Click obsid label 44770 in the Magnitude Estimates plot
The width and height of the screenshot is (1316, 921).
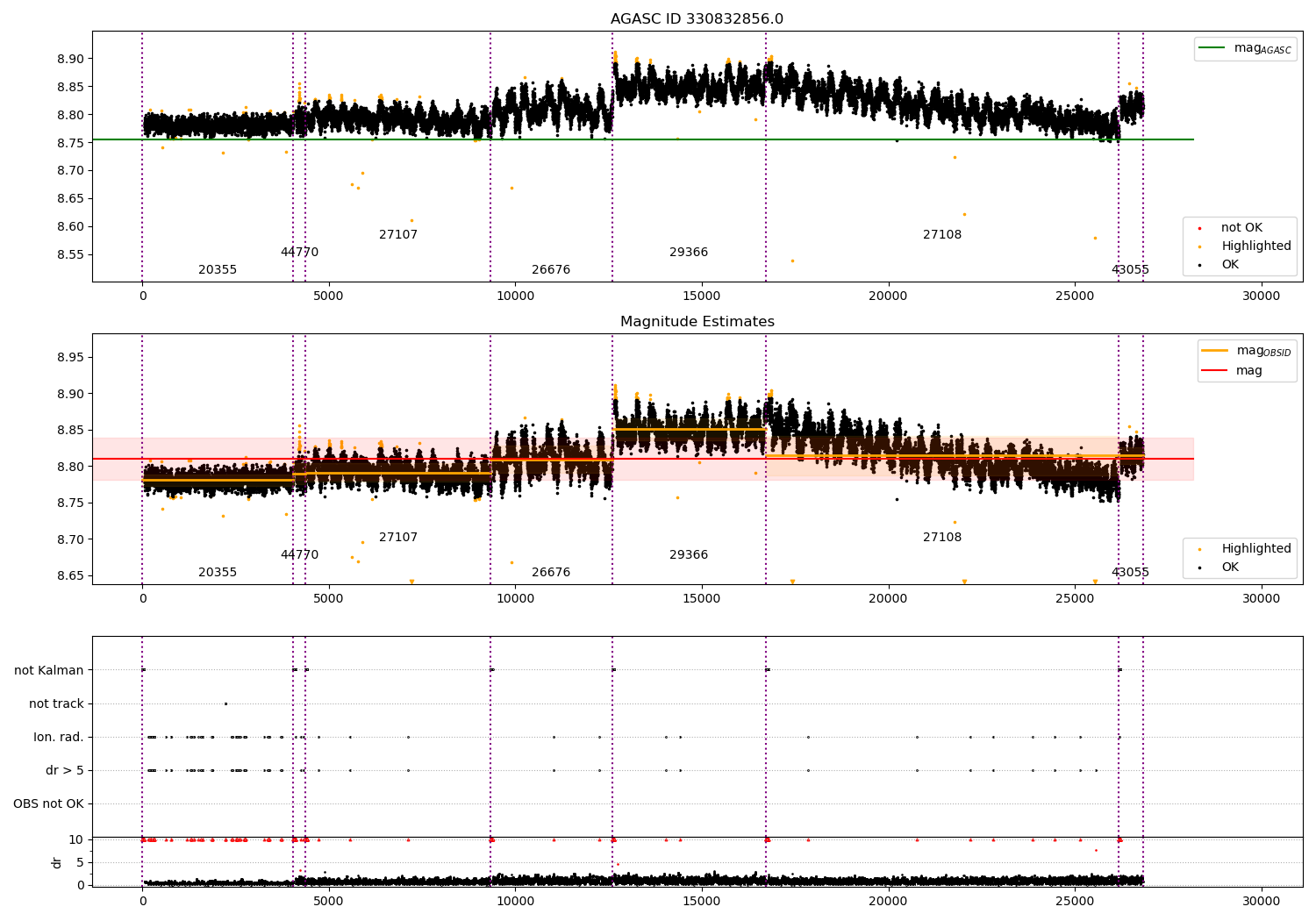[x=299, y=555]
